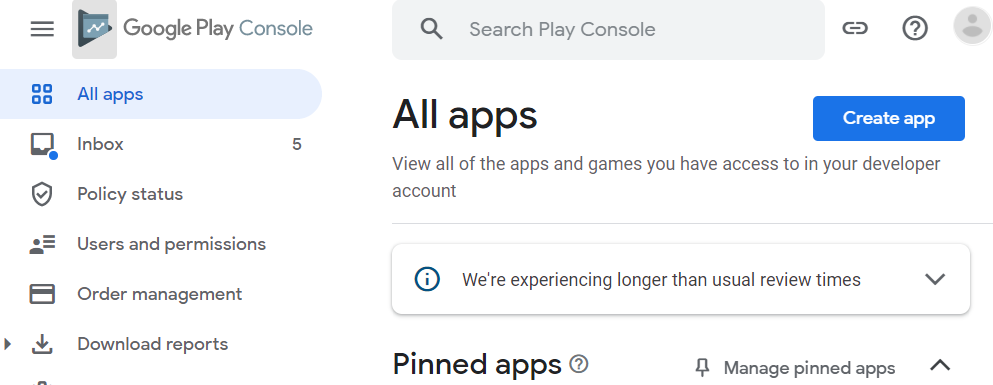The image size is (993, 385).
Task: Select All apps in the sidebar
Action: pos(161,94)
